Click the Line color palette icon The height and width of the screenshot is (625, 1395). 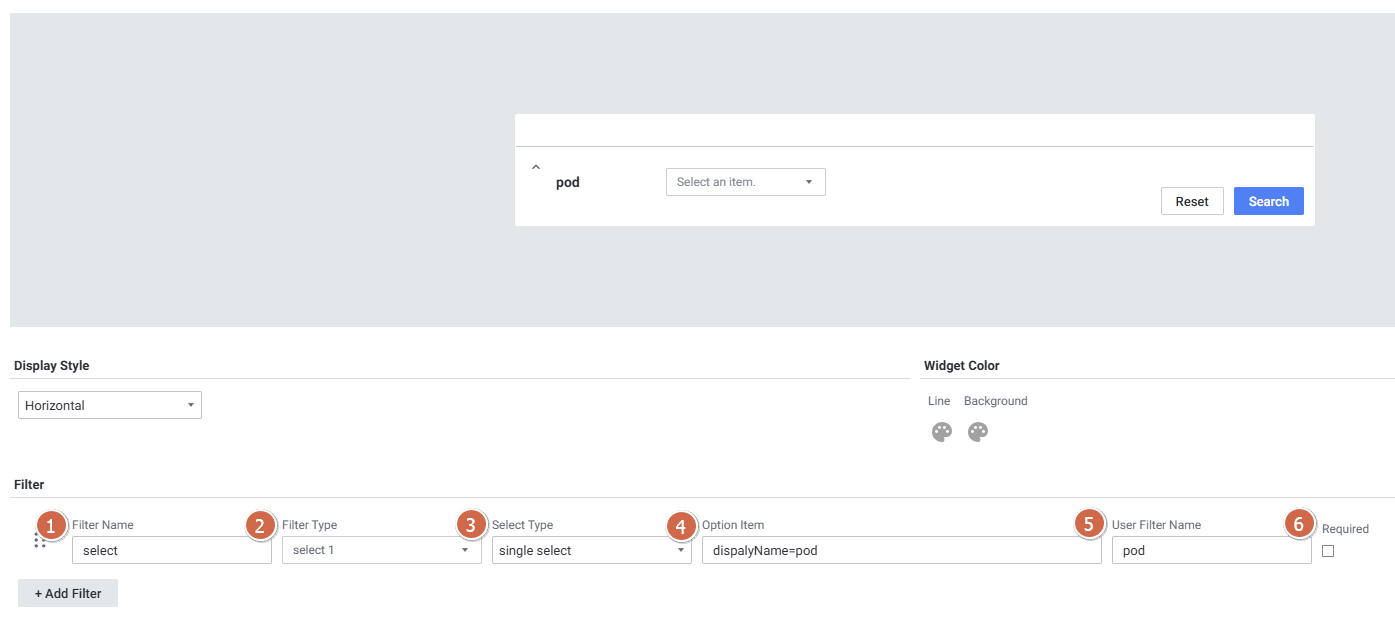point(941,432)
